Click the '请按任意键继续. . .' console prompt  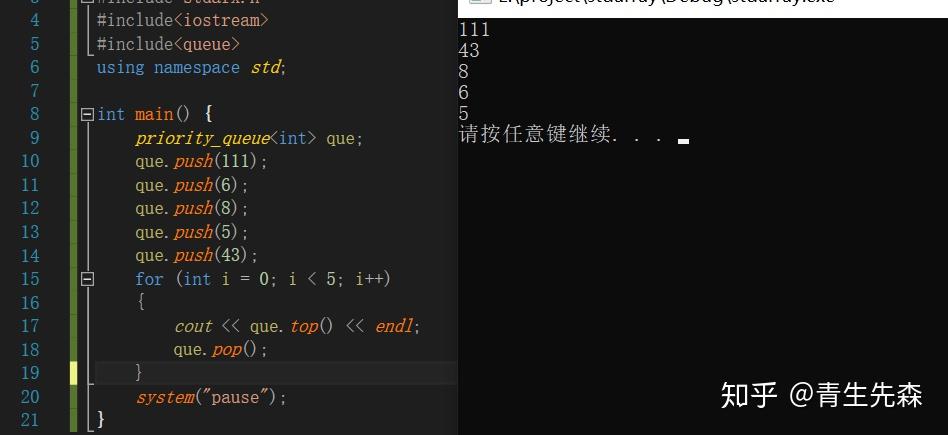pyautogui.click(x=561, y=134)
